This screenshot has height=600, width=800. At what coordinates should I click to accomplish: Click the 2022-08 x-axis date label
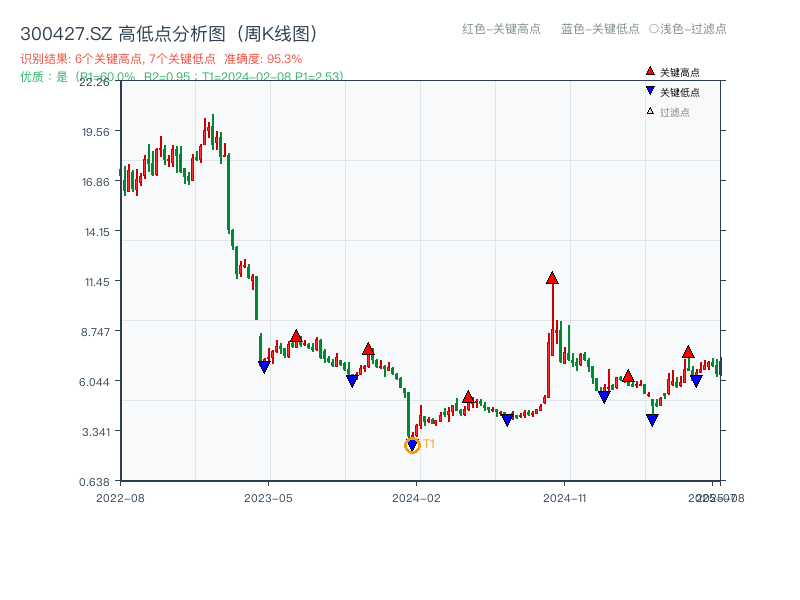point(120,497)
